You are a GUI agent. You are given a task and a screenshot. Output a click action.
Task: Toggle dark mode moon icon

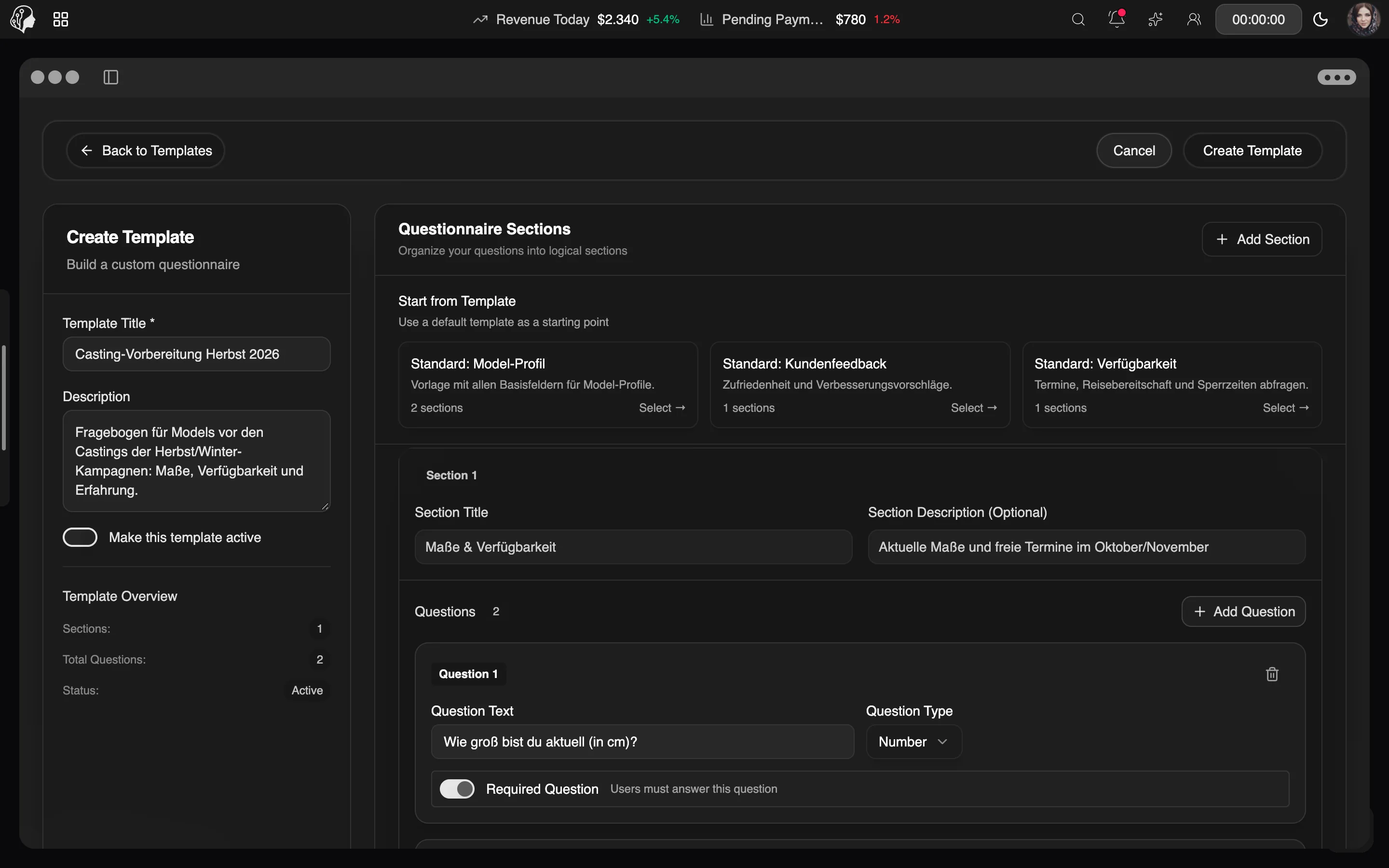(1321, 19)
